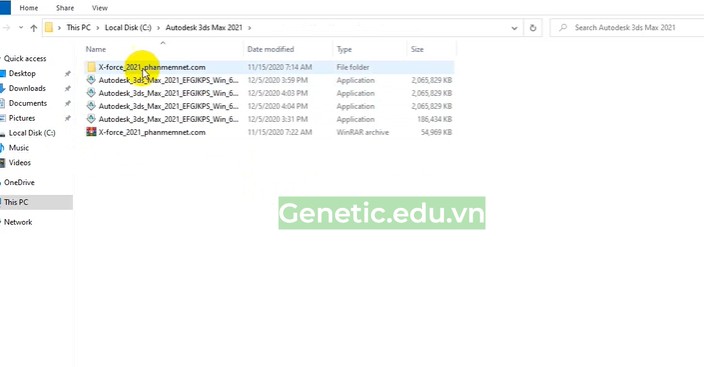Click the File folder type cell
Viewport: 704px width, 367px height.
coord(353,67)
